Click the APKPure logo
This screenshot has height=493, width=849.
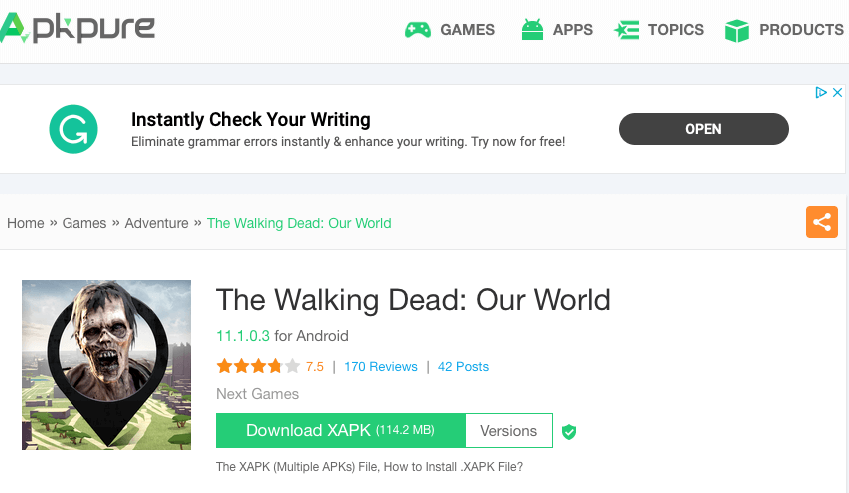point(77,28)
